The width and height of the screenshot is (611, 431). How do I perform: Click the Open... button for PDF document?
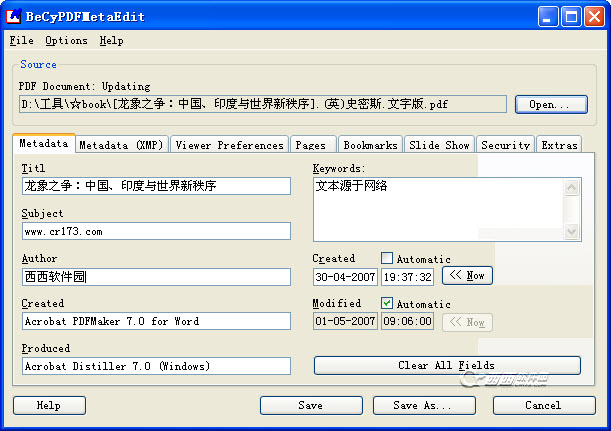point(551,104)
